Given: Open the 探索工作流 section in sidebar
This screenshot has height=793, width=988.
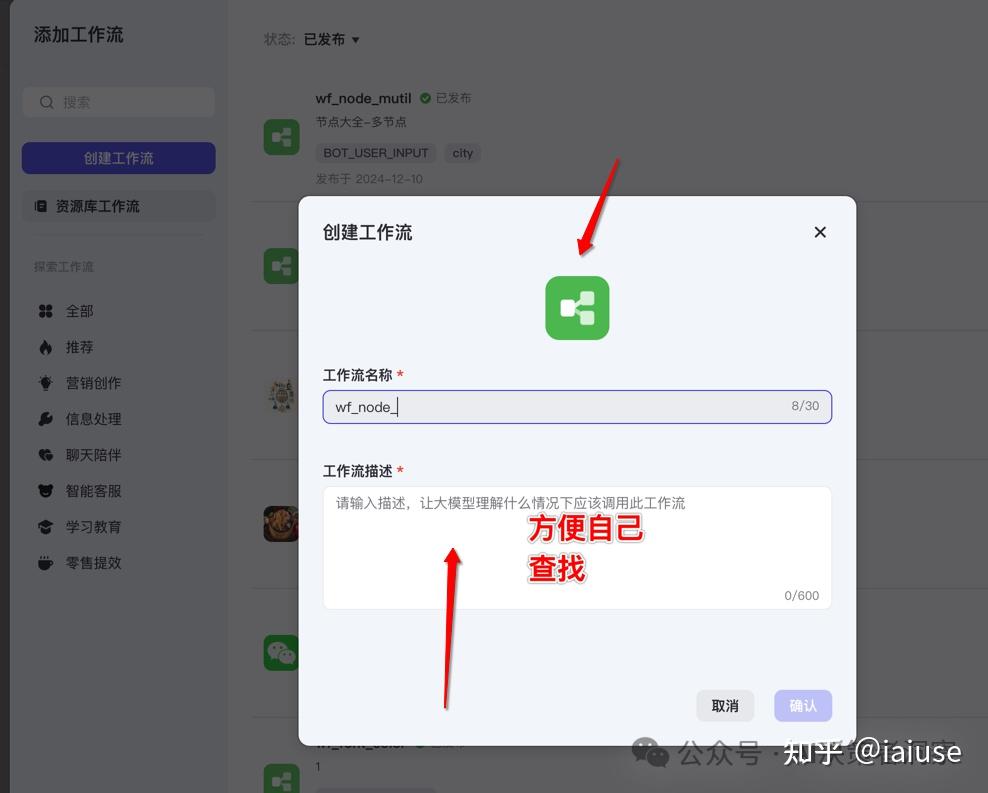Looking at the screenshot, I should point(63,266).
